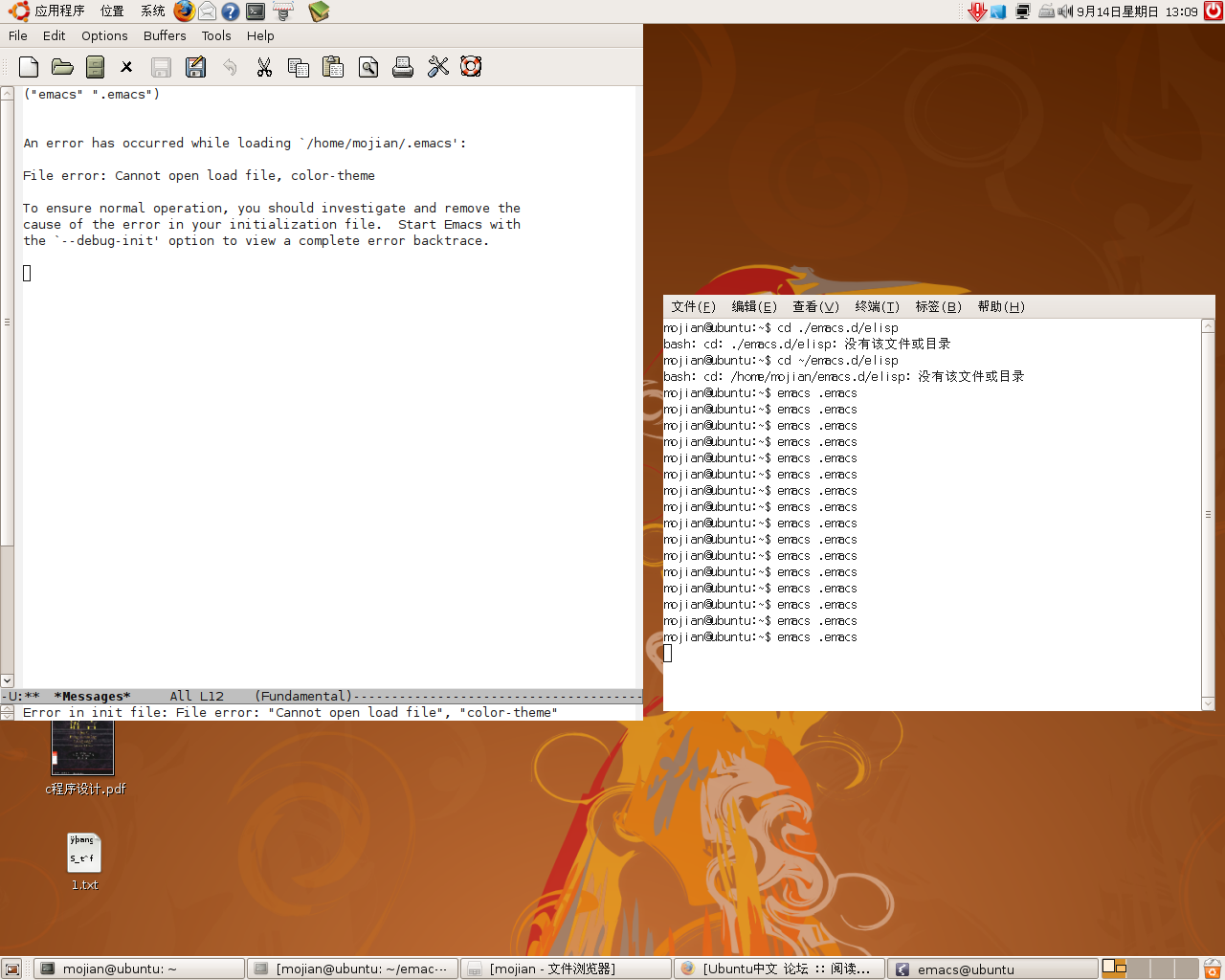Click the Cut scissors icon
Image resolution: width=1225 pixels, height=980 pixels.
[x=264, y=67]
